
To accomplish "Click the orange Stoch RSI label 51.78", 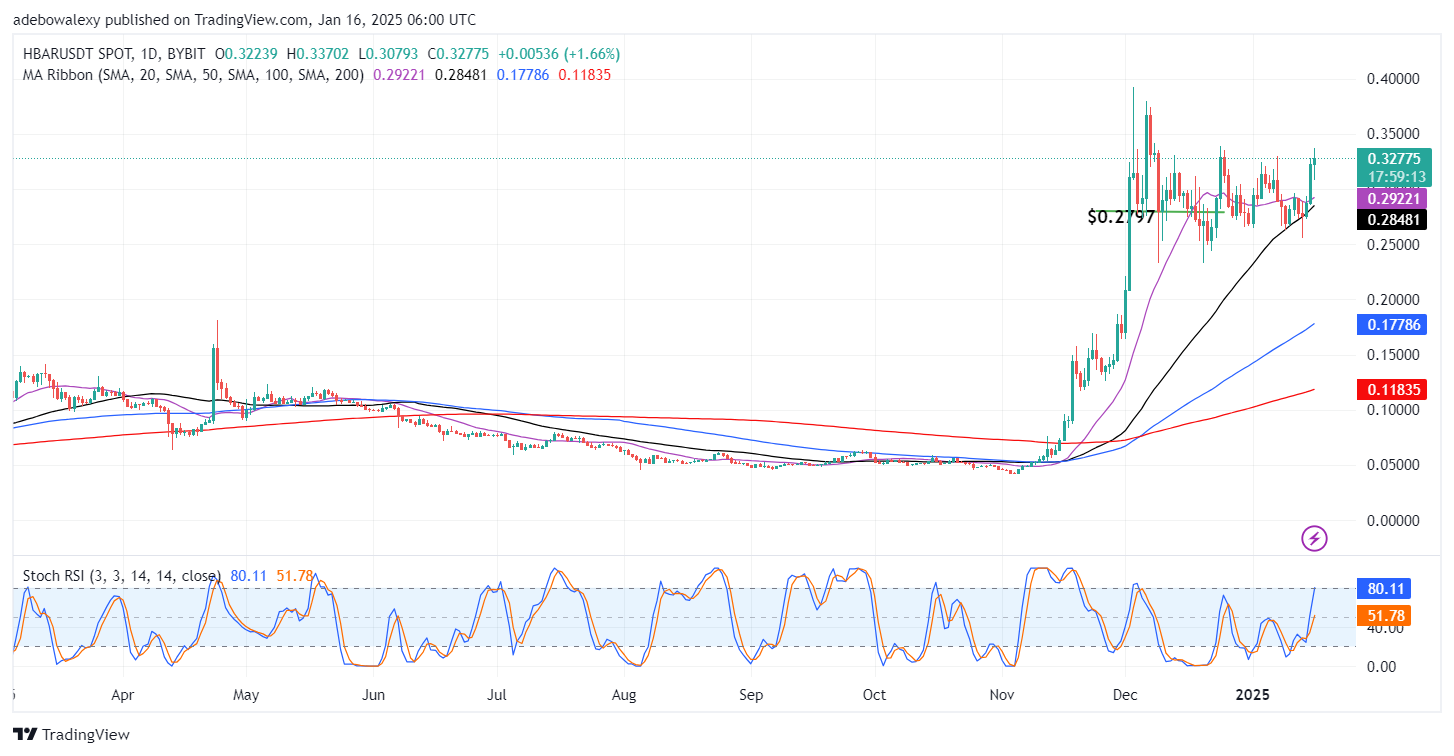I will [x=1384, y=616].
